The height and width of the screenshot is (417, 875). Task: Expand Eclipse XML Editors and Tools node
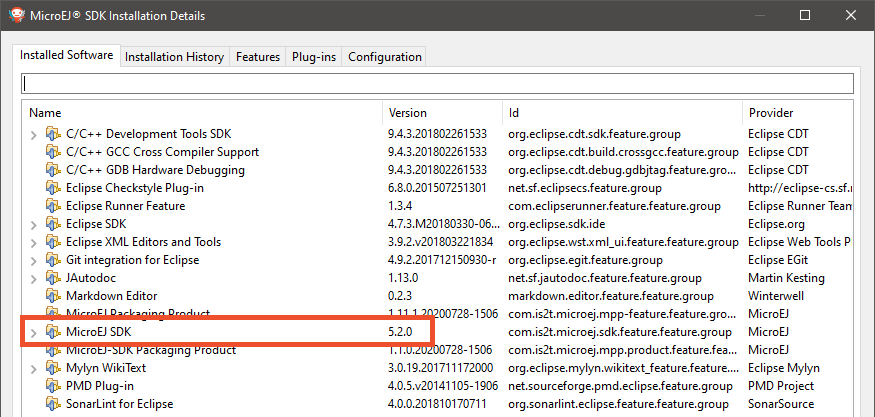pyautogui.click(x=34, y=243)
